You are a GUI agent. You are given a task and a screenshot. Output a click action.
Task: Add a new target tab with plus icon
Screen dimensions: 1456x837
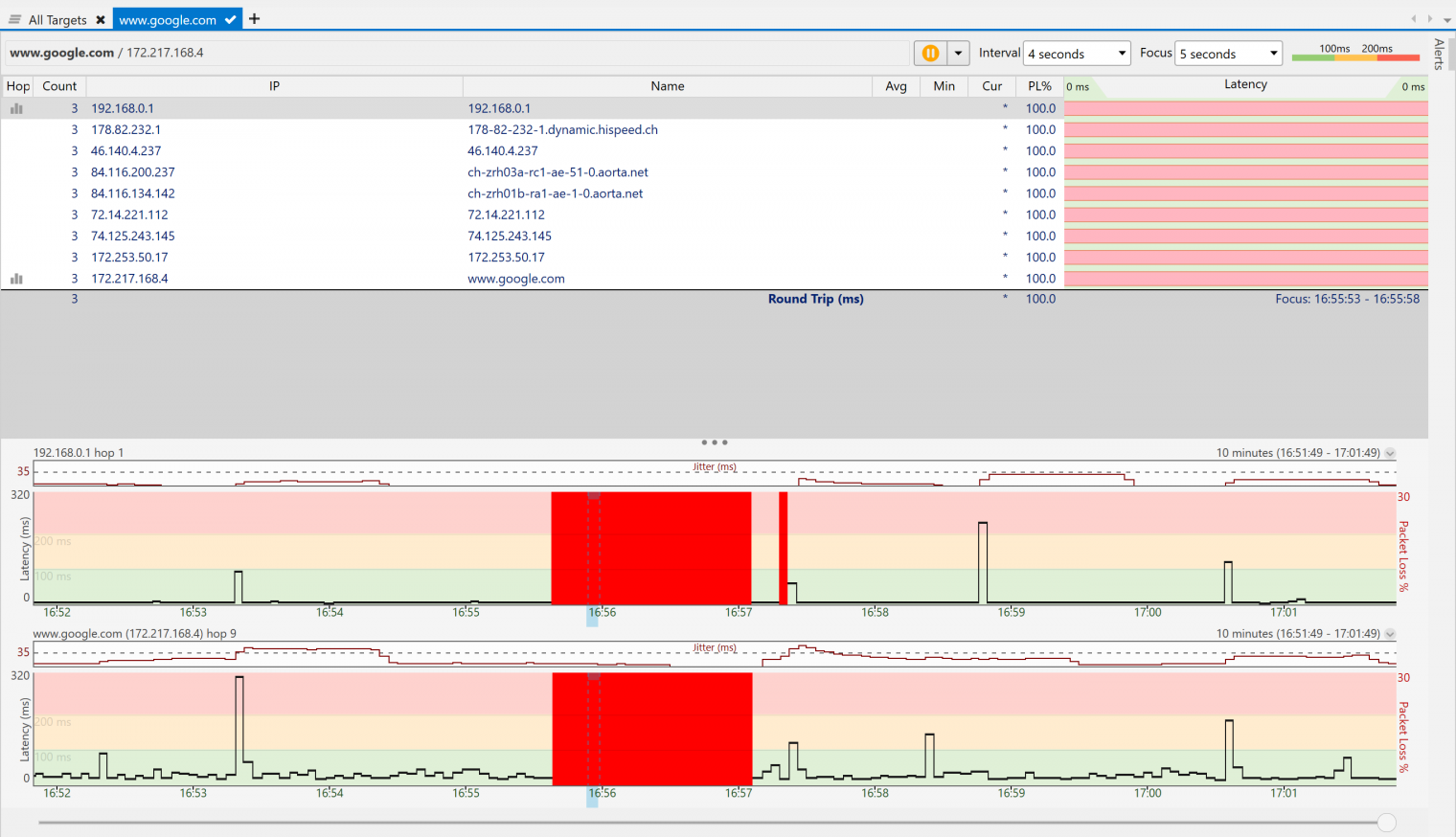(x=255, y=19)
